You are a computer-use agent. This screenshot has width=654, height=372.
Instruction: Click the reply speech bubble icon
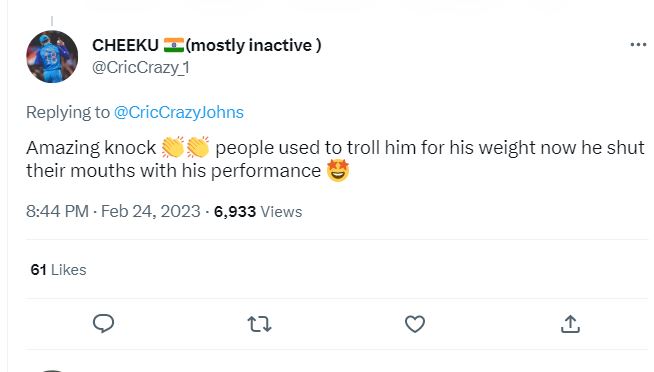[x=103, y=324]
